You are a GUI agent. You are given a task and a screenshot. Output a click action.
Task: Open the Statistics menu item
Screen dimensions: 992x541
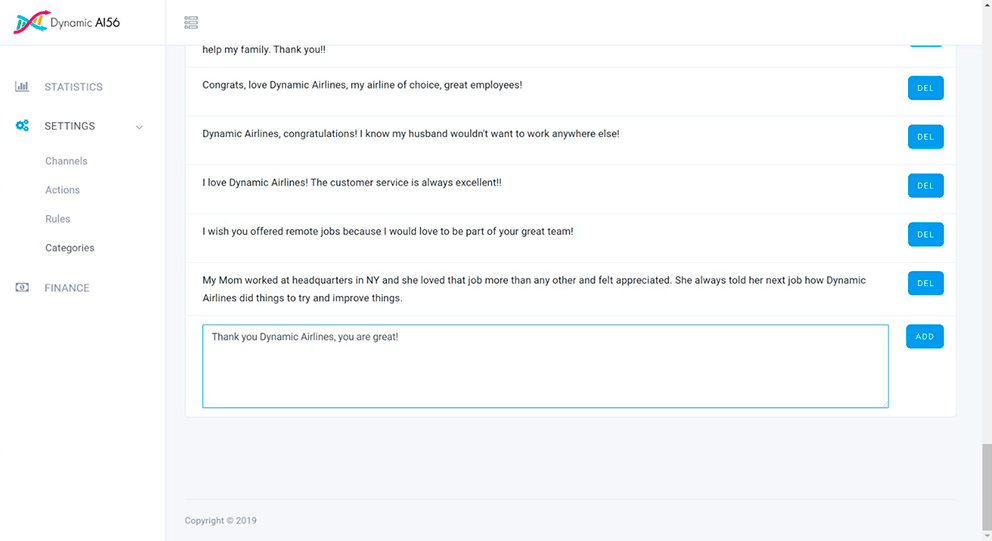(x=73, y=87)
